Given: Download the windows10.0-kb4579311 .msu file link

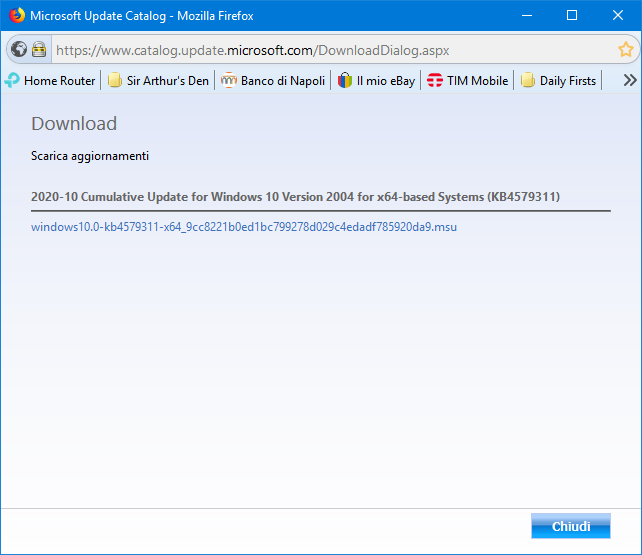Looking at the screenshot, I should click(244, 227).
